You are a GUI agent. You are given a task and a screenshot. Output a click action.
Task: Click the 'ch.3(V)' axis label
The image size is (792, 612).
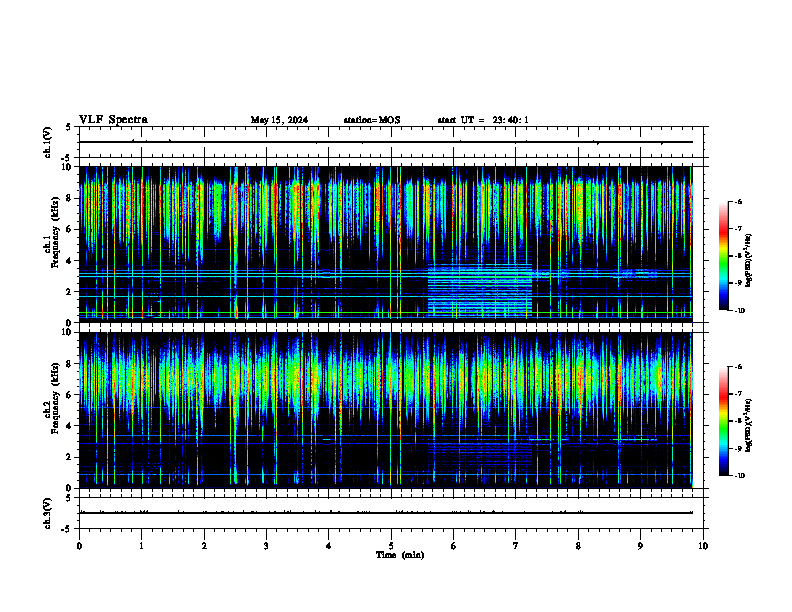tap(48, 514)
